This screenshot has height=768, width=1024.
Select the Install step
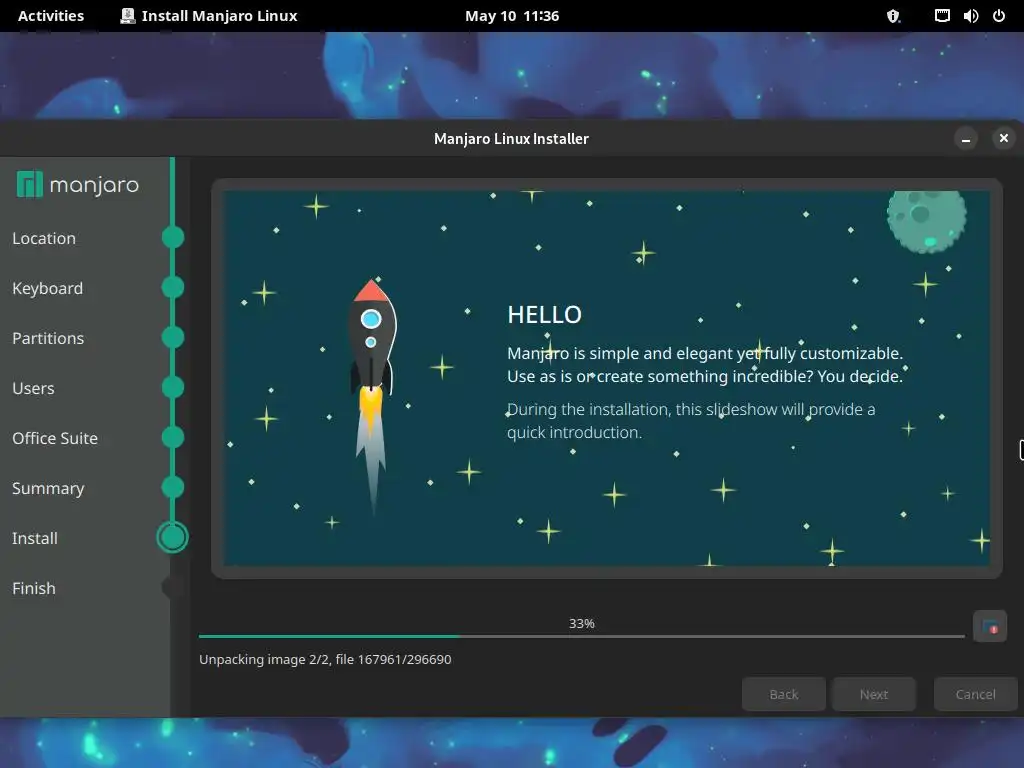pyautogui.click(x=35, y=538)
